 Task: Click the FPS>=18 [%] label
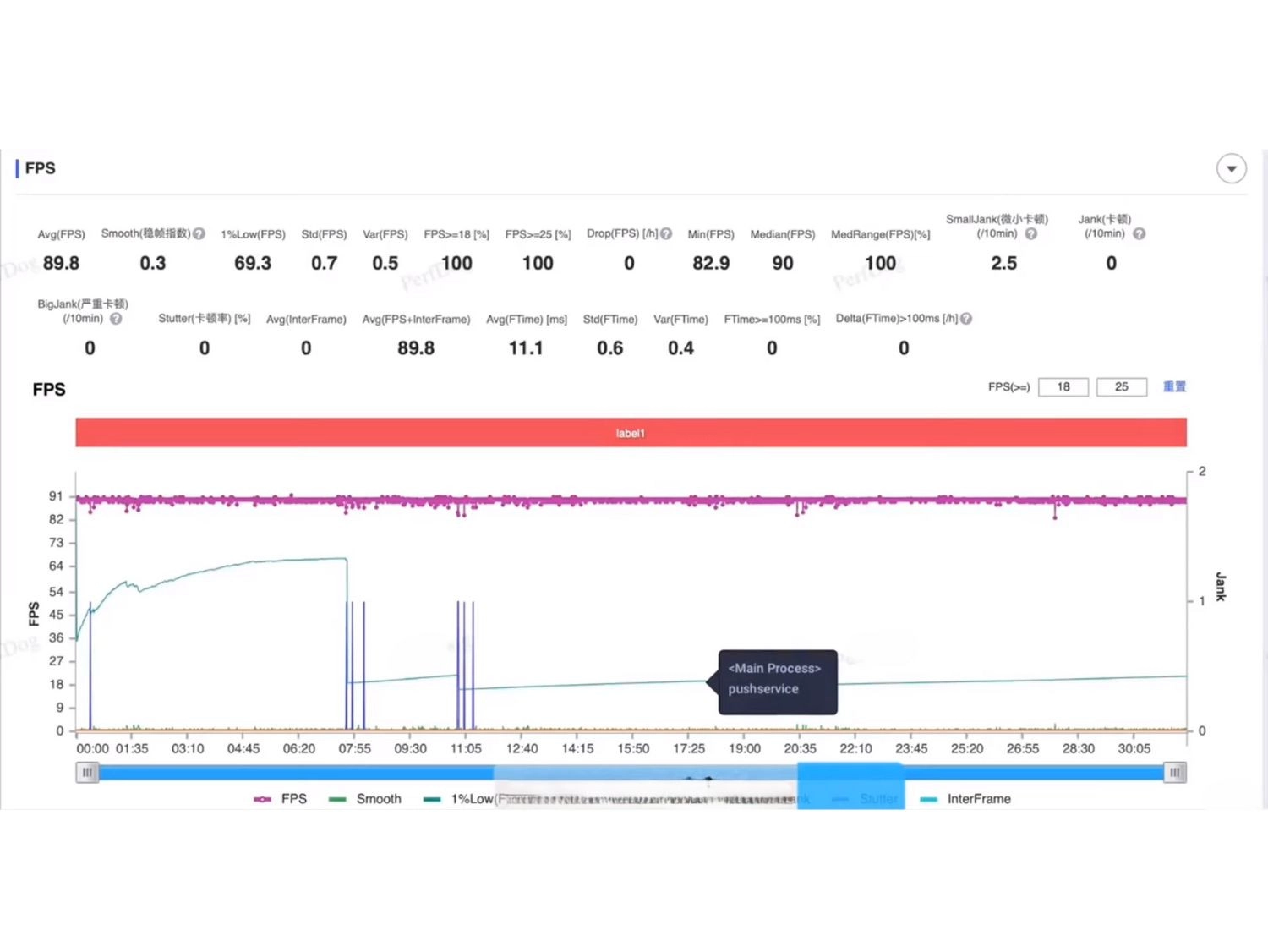(456, 234)
